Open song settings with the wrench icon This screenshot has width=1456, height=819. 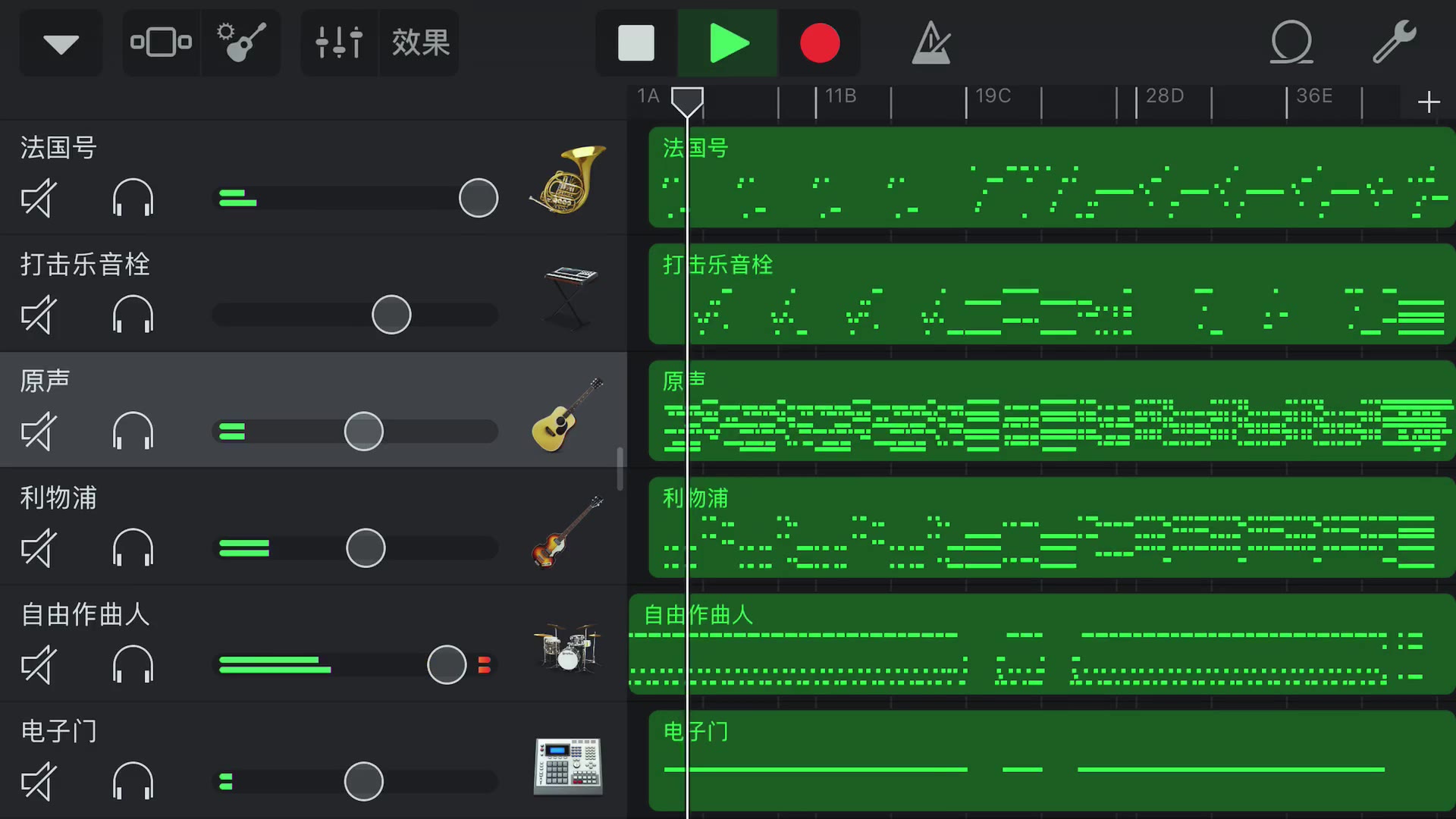pyautogui.click(x=1395, y=42)
